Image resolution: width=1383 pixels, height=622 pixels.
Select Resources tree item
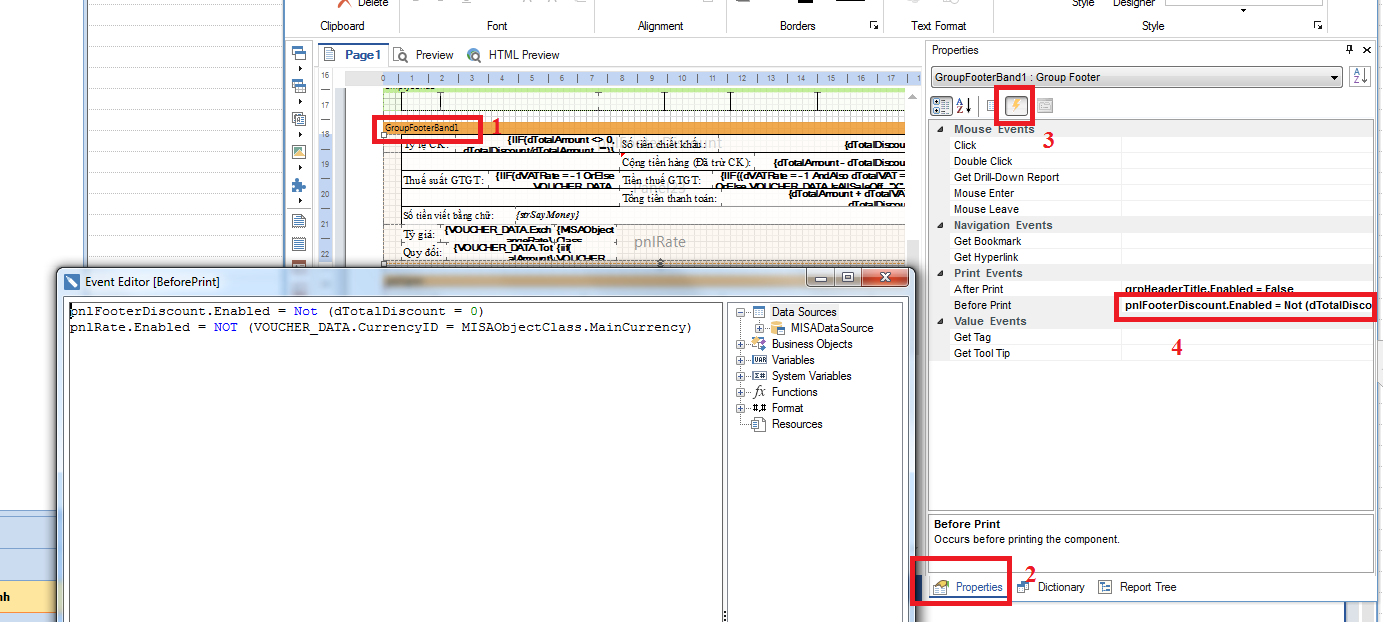[x=797, y=424]
